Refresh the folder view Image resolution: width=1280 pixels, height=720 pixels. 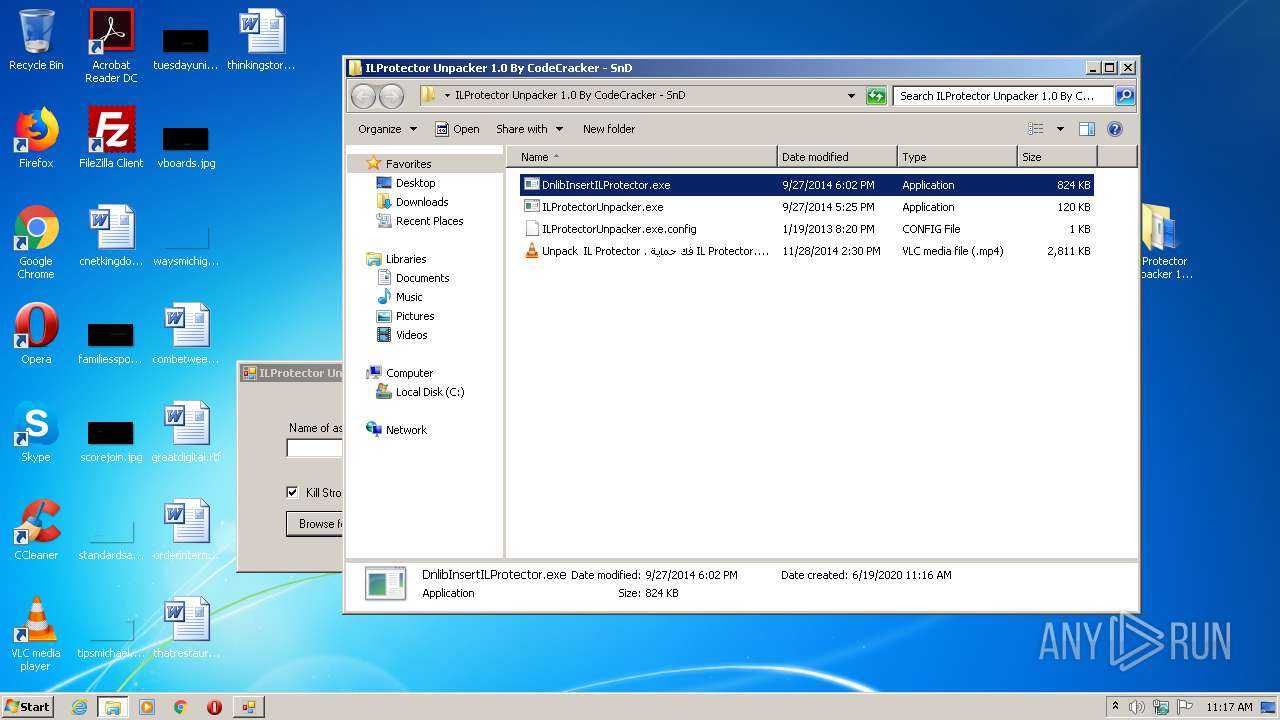tap(876, 96)
